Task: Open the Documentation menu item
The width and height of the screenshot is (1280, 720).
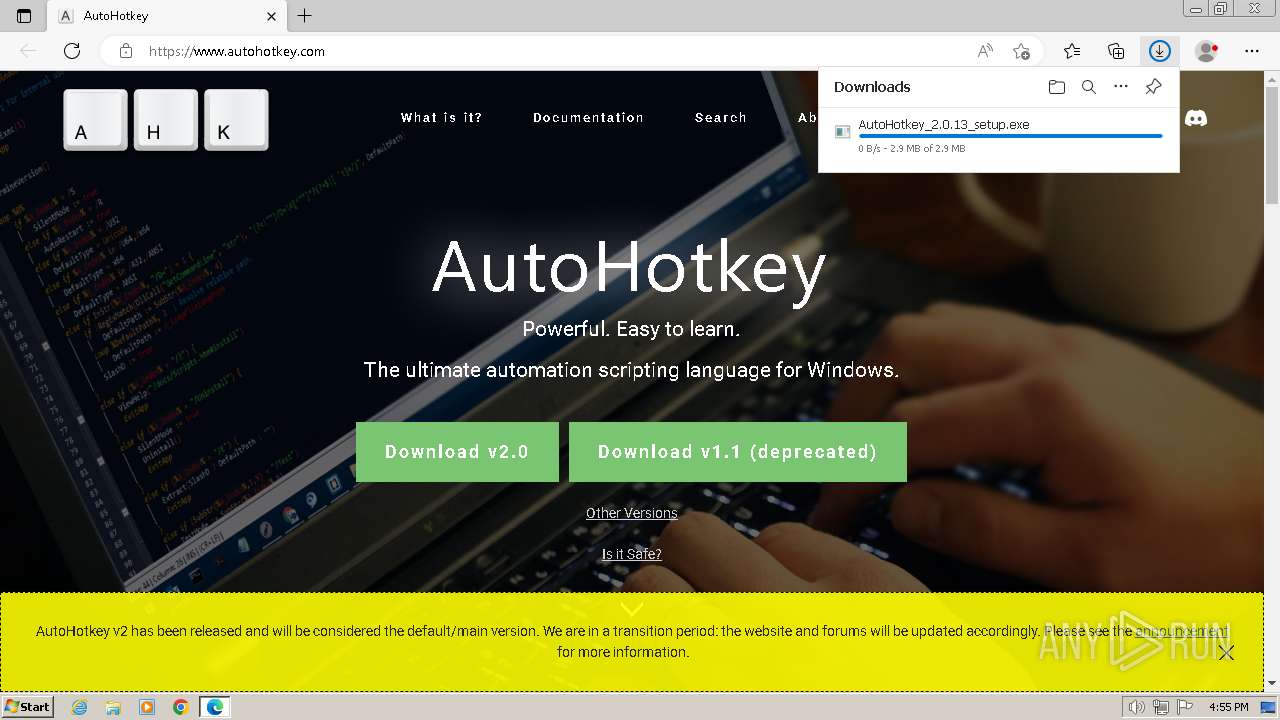Action: [x=588, y=118]
